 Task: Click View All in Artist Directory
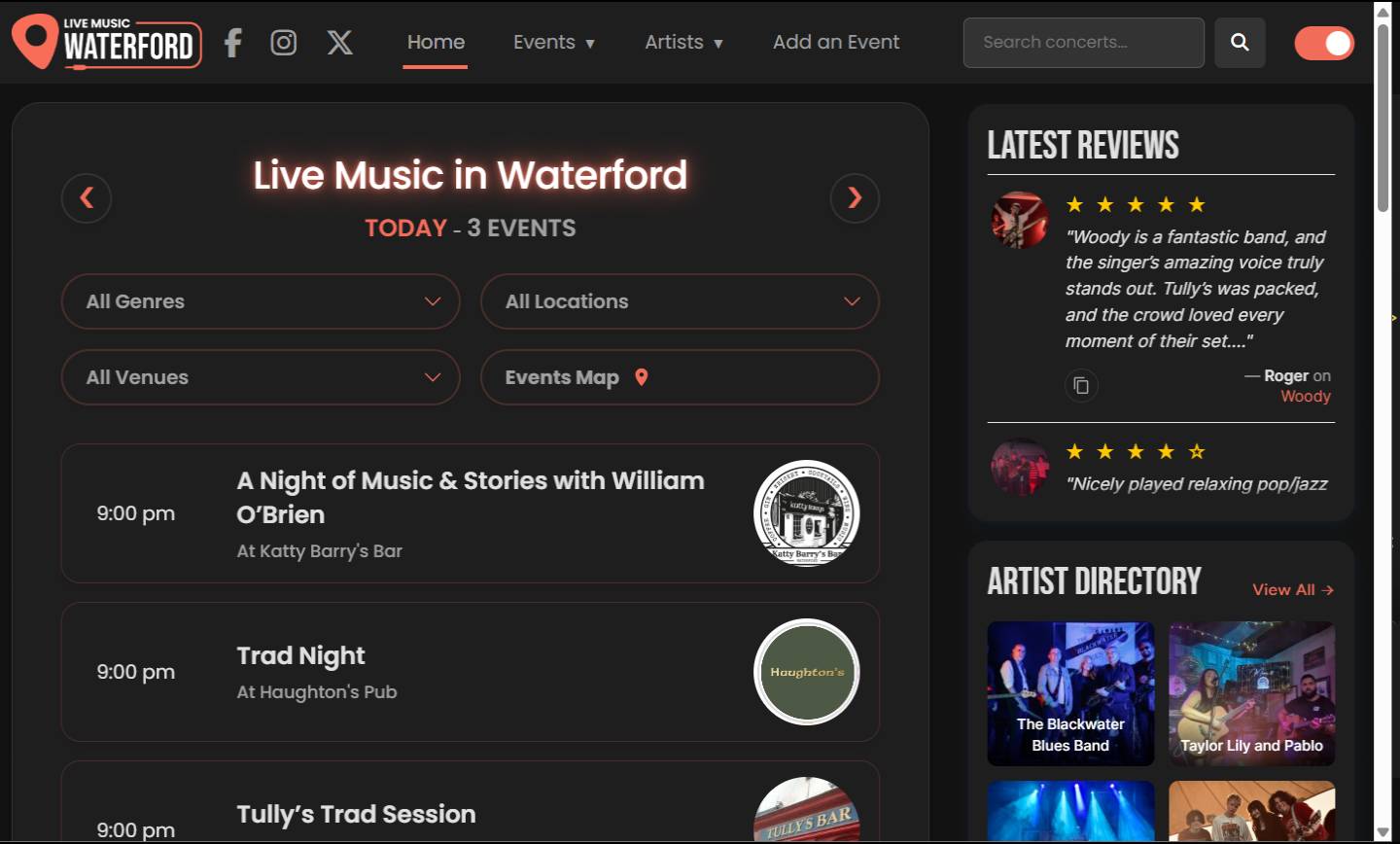click(1293, 589)
